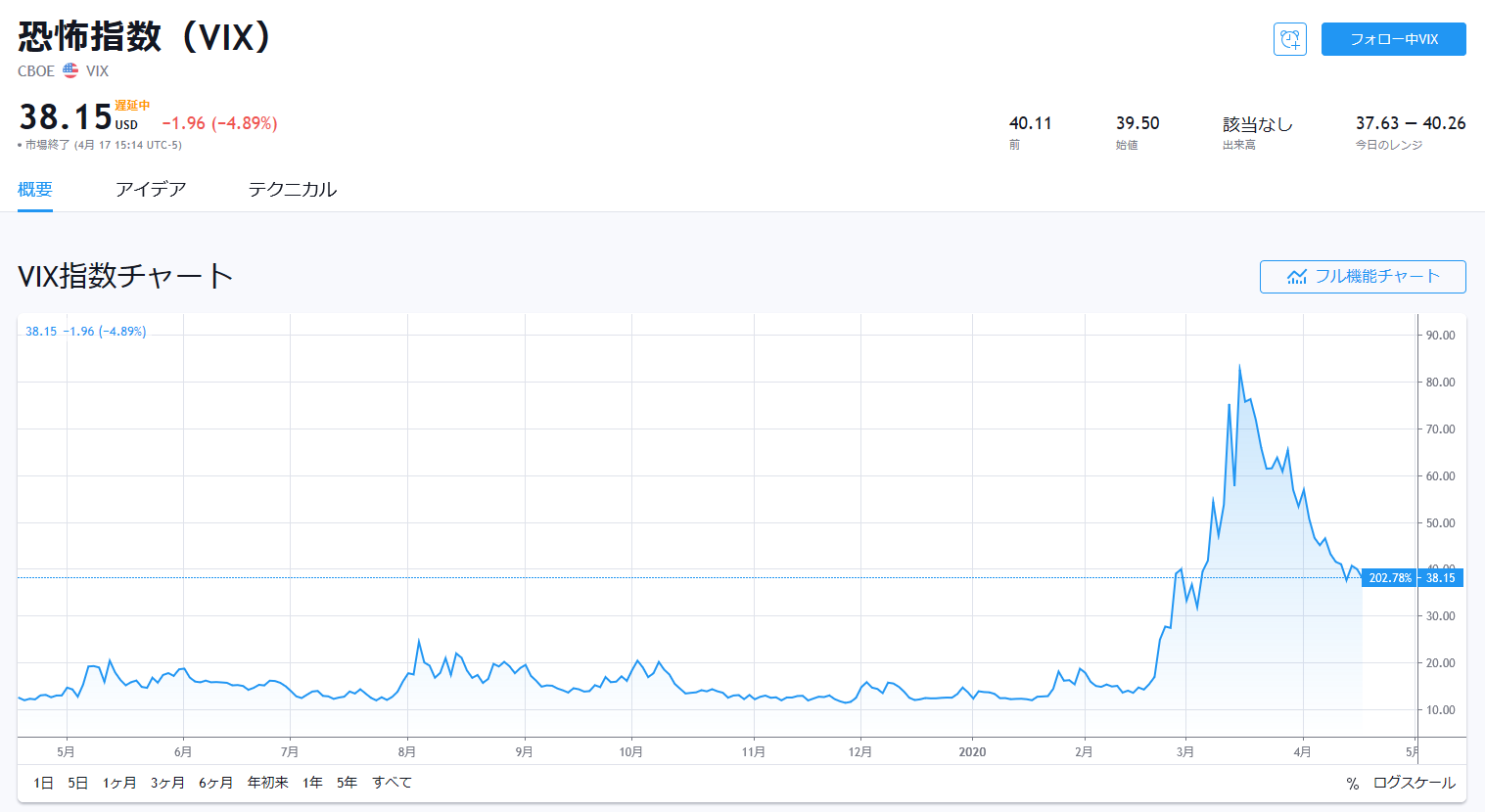Choose the 6ヶ月 range
Screen dimensions: 1485x812
point(215,783)
